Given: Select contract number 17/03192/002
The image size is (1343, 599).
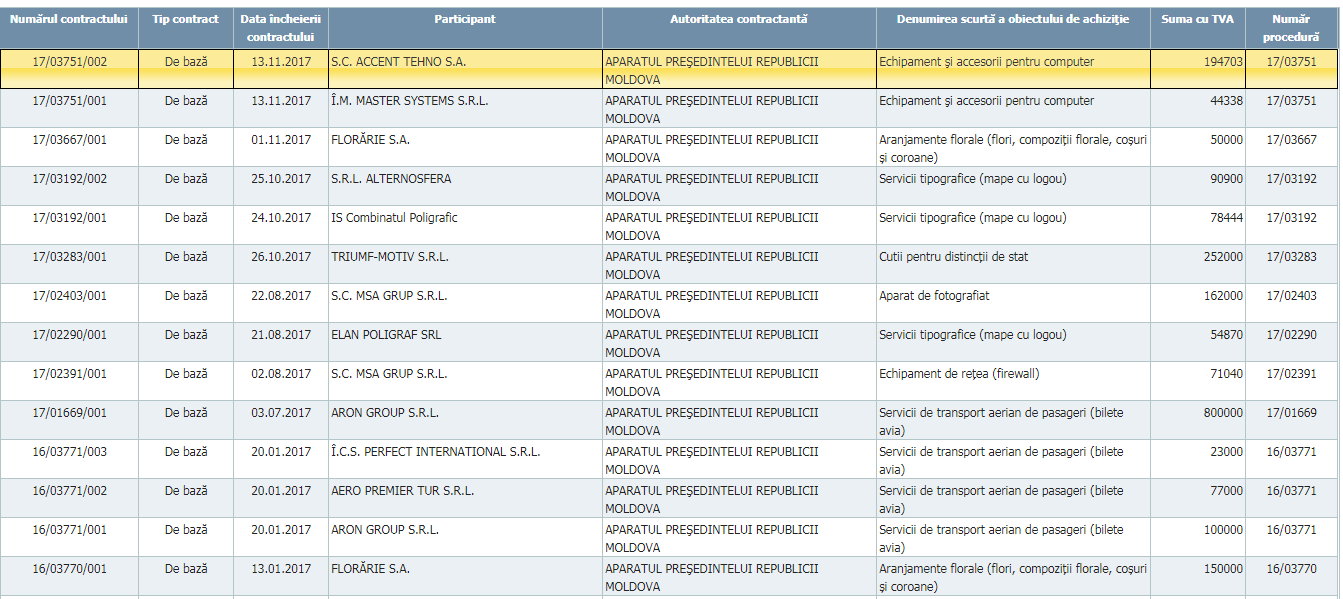Looking at the screenshot, I should click(x=69, y=179).
